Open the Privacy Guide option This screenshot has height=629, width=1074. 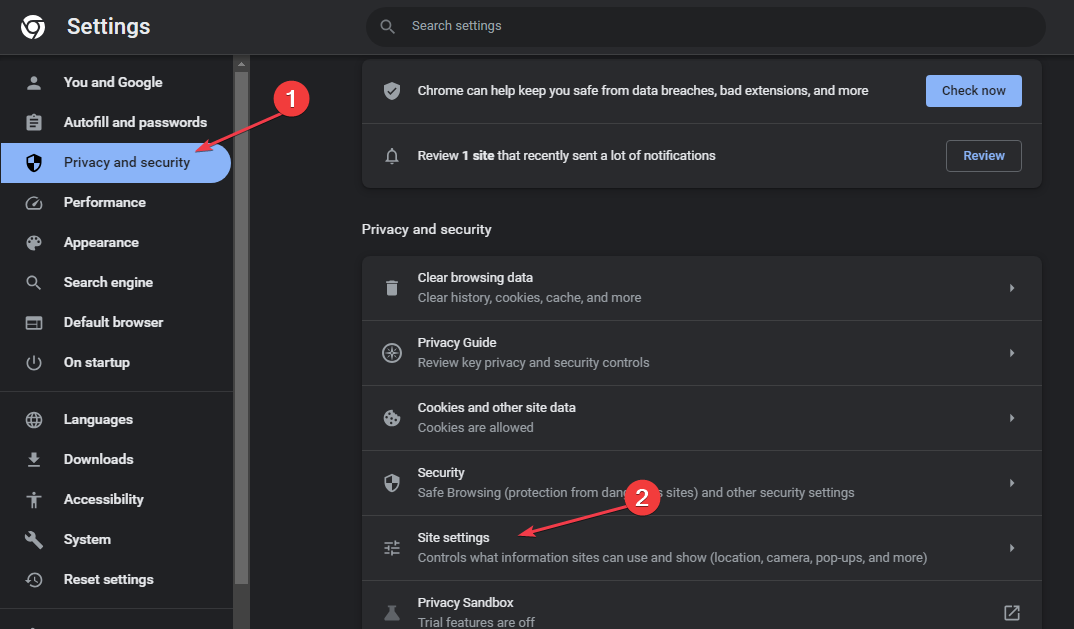coord(701,353)
